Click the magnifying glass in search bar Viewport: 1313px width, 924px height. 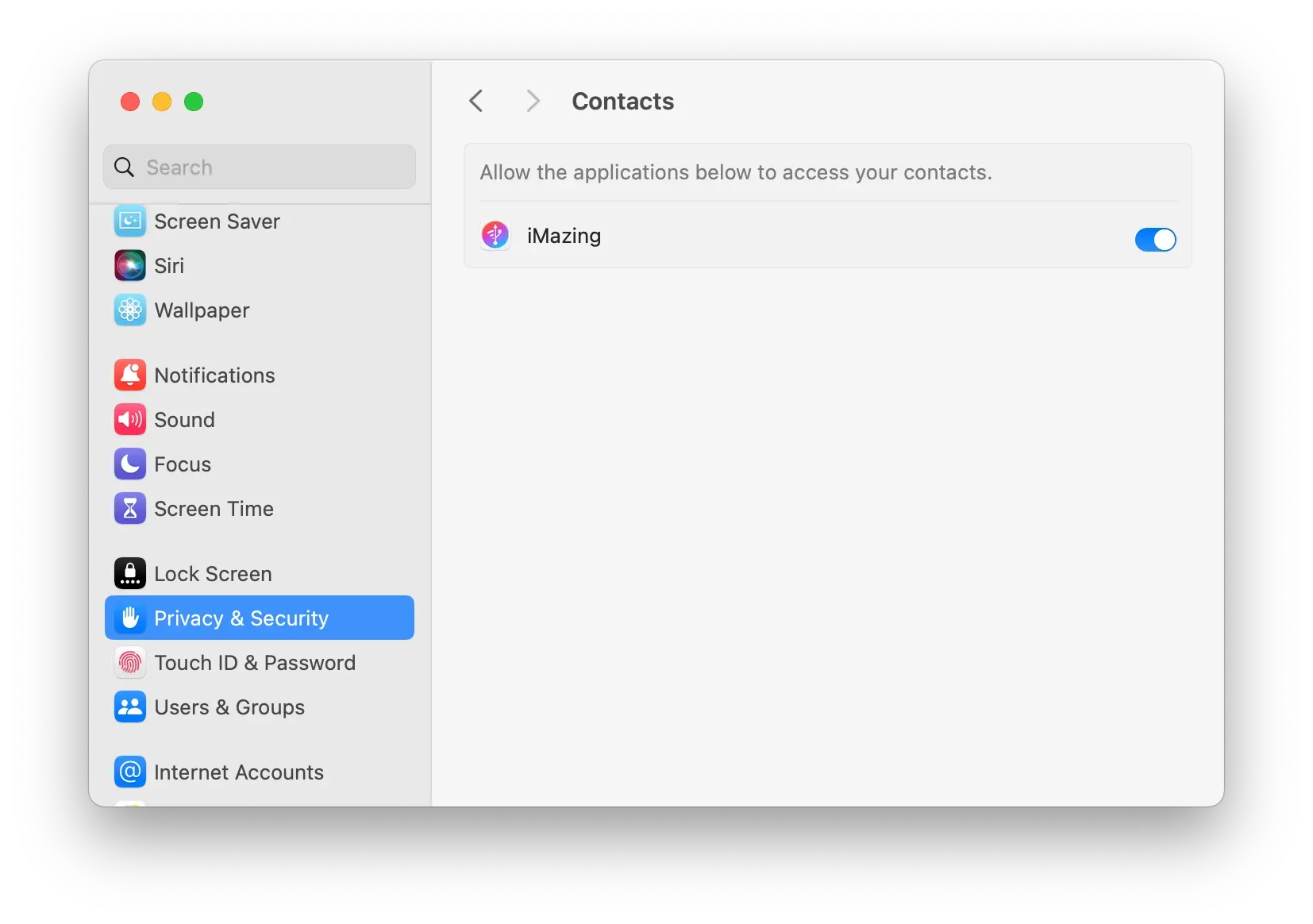[x=125, y=167]
